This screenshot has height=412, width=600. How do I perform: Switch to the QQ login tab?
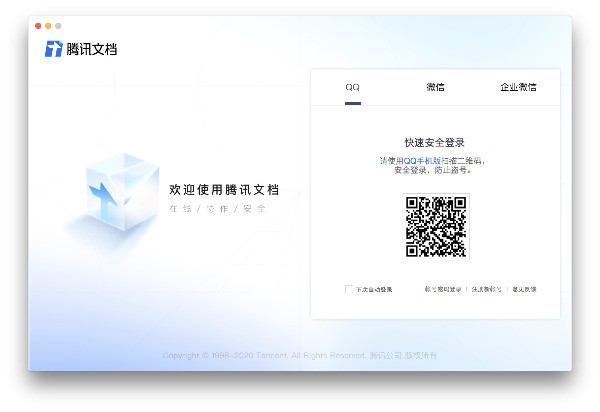point(352,87)
